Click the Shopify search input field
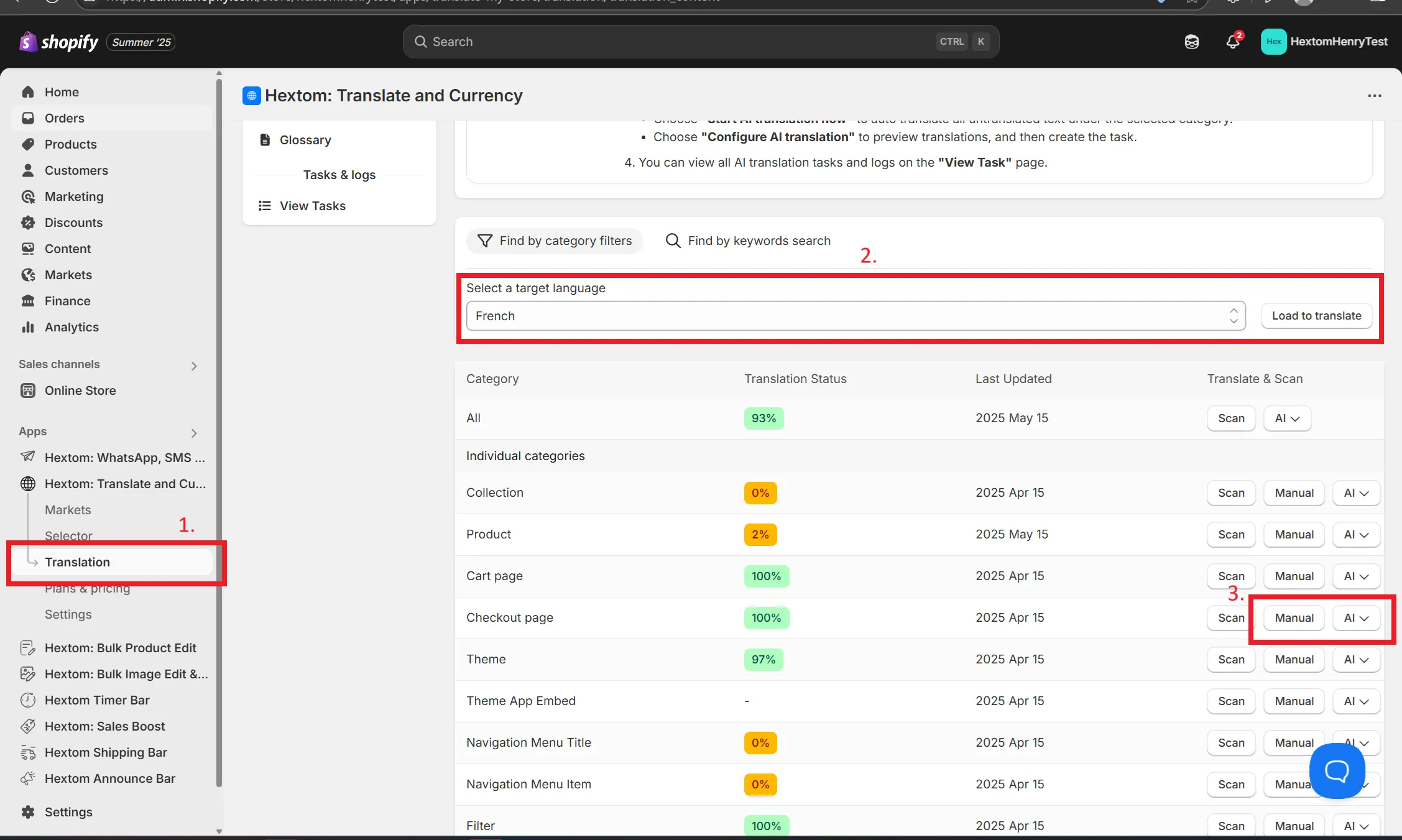The width and height of the screenshot is (1402, 840). coord(701,42)
